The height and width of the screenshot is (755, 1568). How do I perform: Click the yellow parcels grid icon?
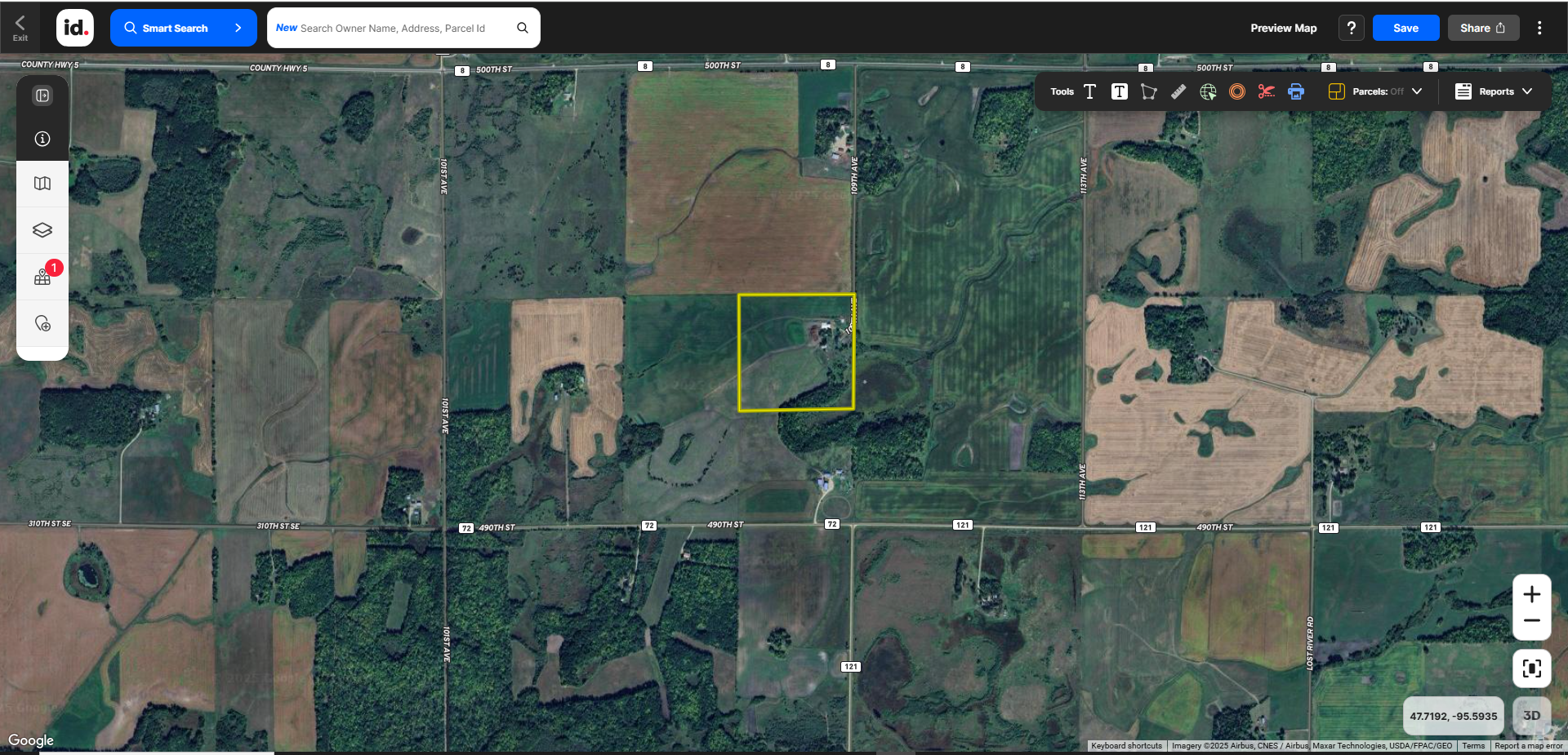click(1336, 91)
